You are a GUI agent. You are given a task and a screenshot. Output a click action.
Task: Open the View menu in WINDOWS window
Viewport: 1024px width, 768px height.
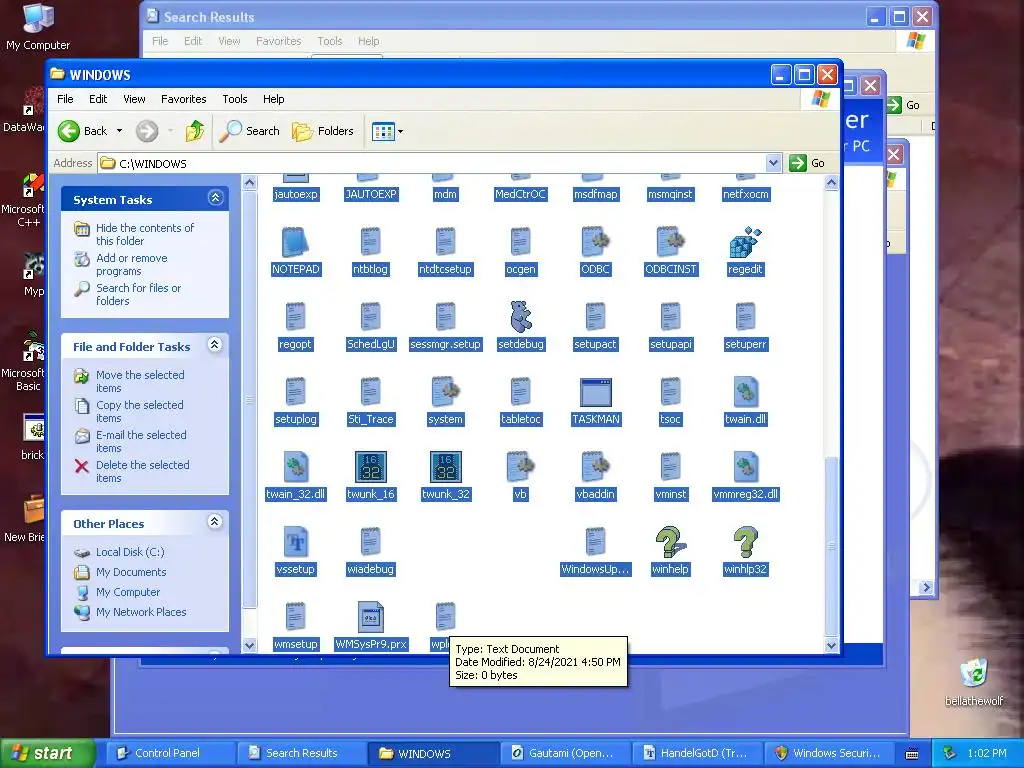coord(134,99)
